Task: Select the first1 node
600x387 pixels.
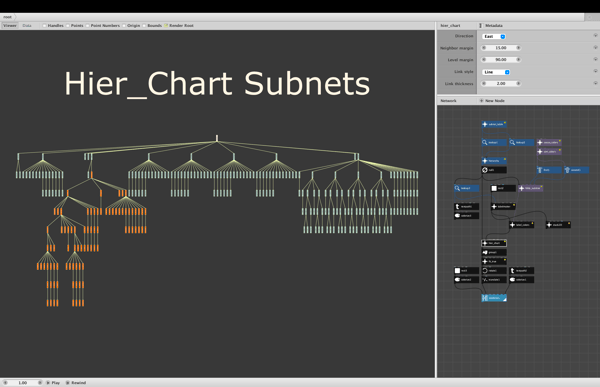Action: [549, 170]
